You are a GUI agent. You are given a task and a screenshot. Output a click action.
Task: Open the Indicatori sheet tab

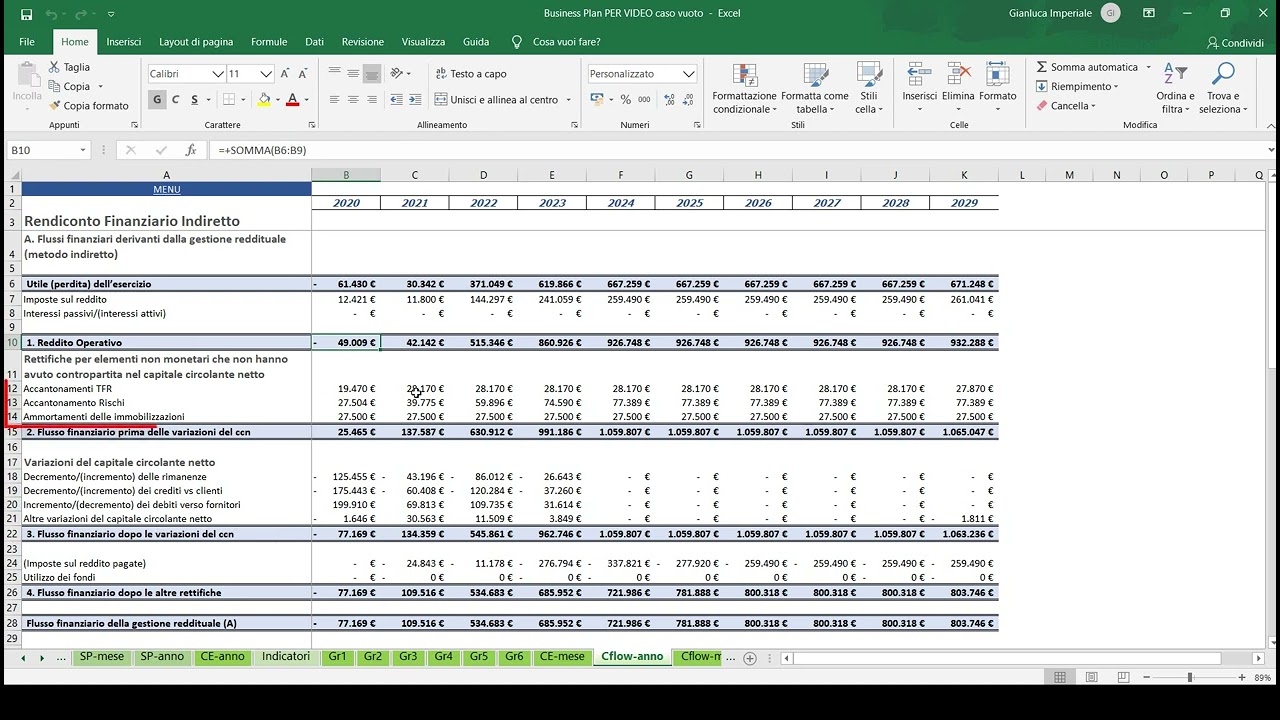(x=286, y=657)
